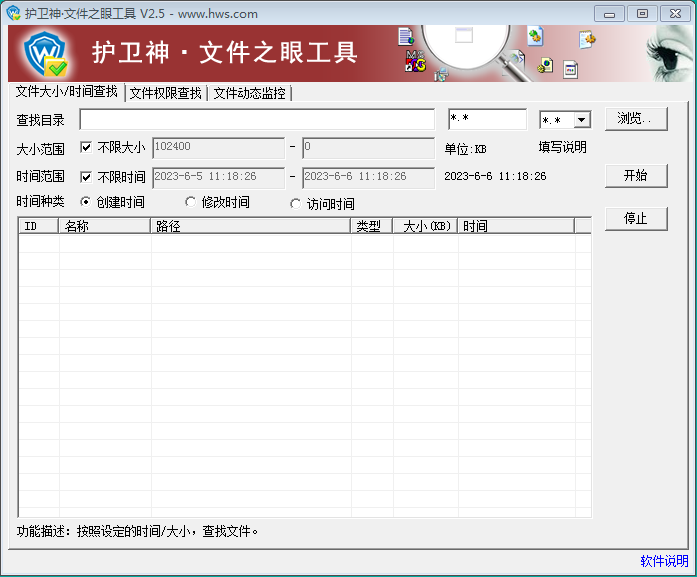Select the 修改时间 radio button

coord(190,202)
